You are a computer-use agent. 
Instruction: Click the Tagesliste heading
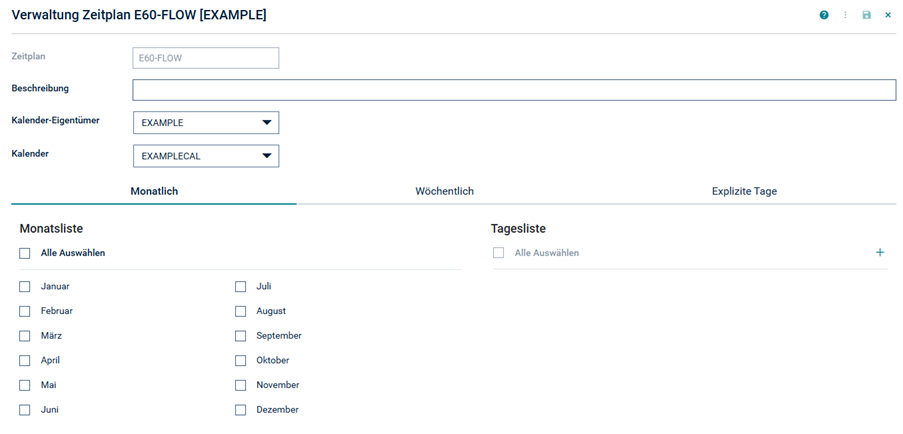518,229
